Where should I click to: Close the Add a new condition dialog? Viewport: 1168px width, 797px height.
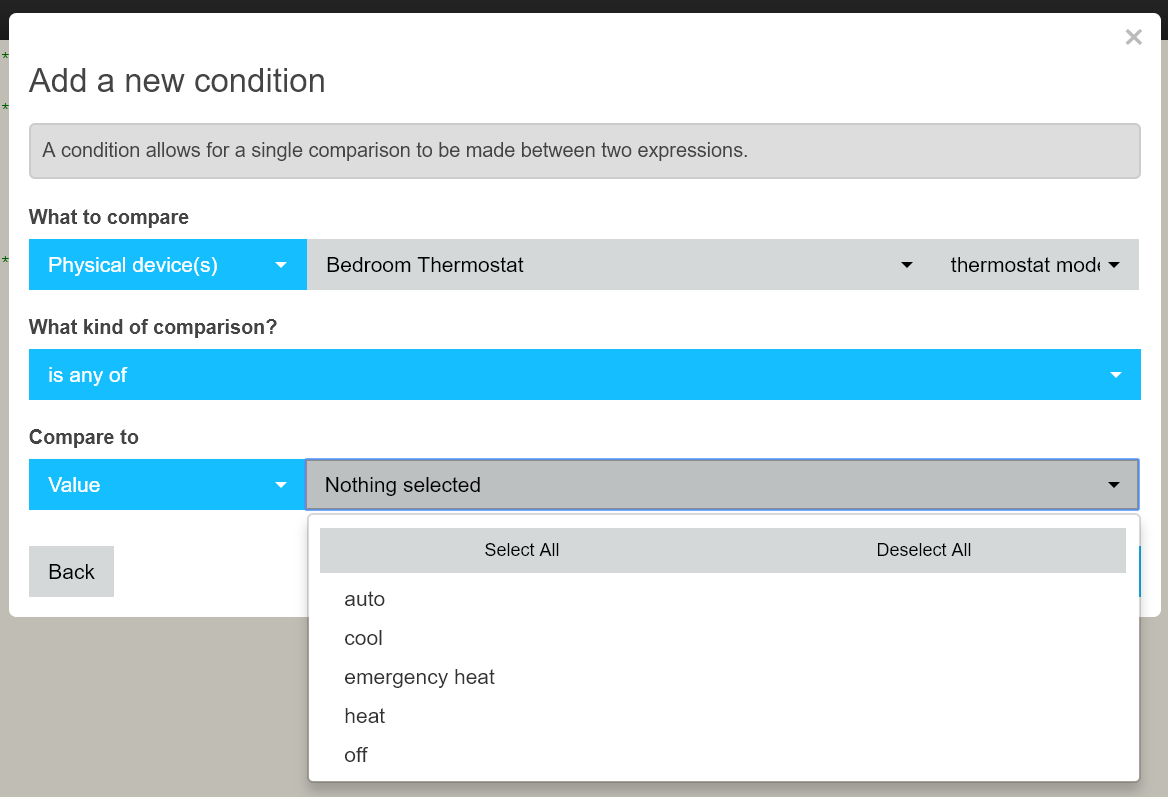point(1133,37)
